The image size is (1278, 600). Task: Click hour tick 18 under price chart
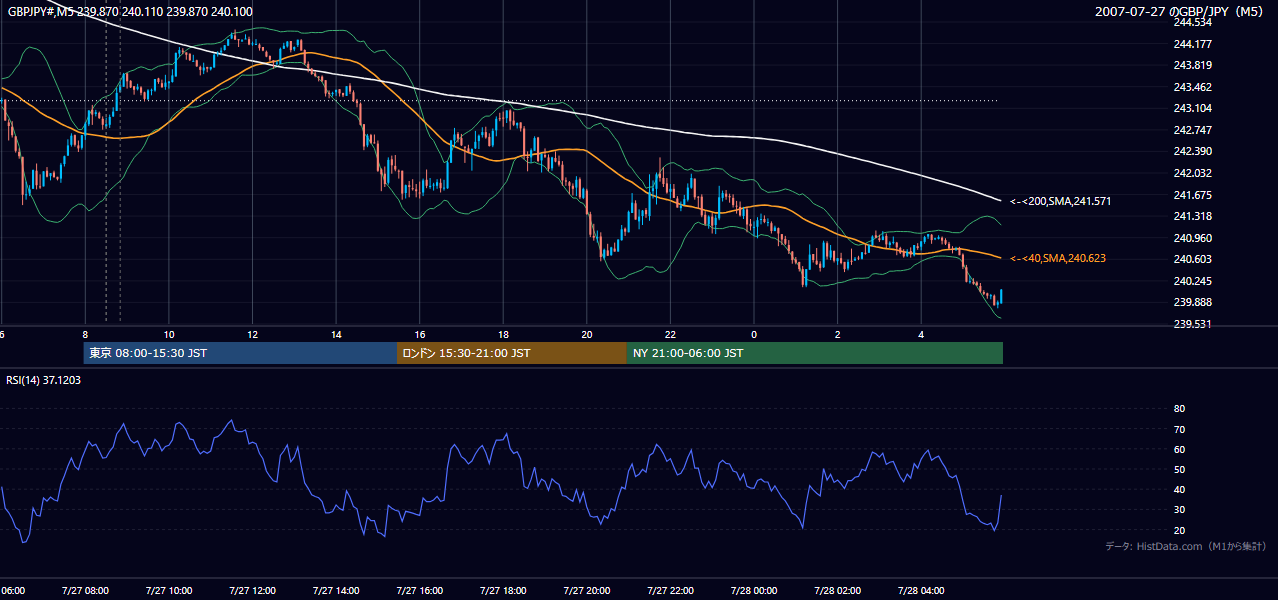(503, 334)
